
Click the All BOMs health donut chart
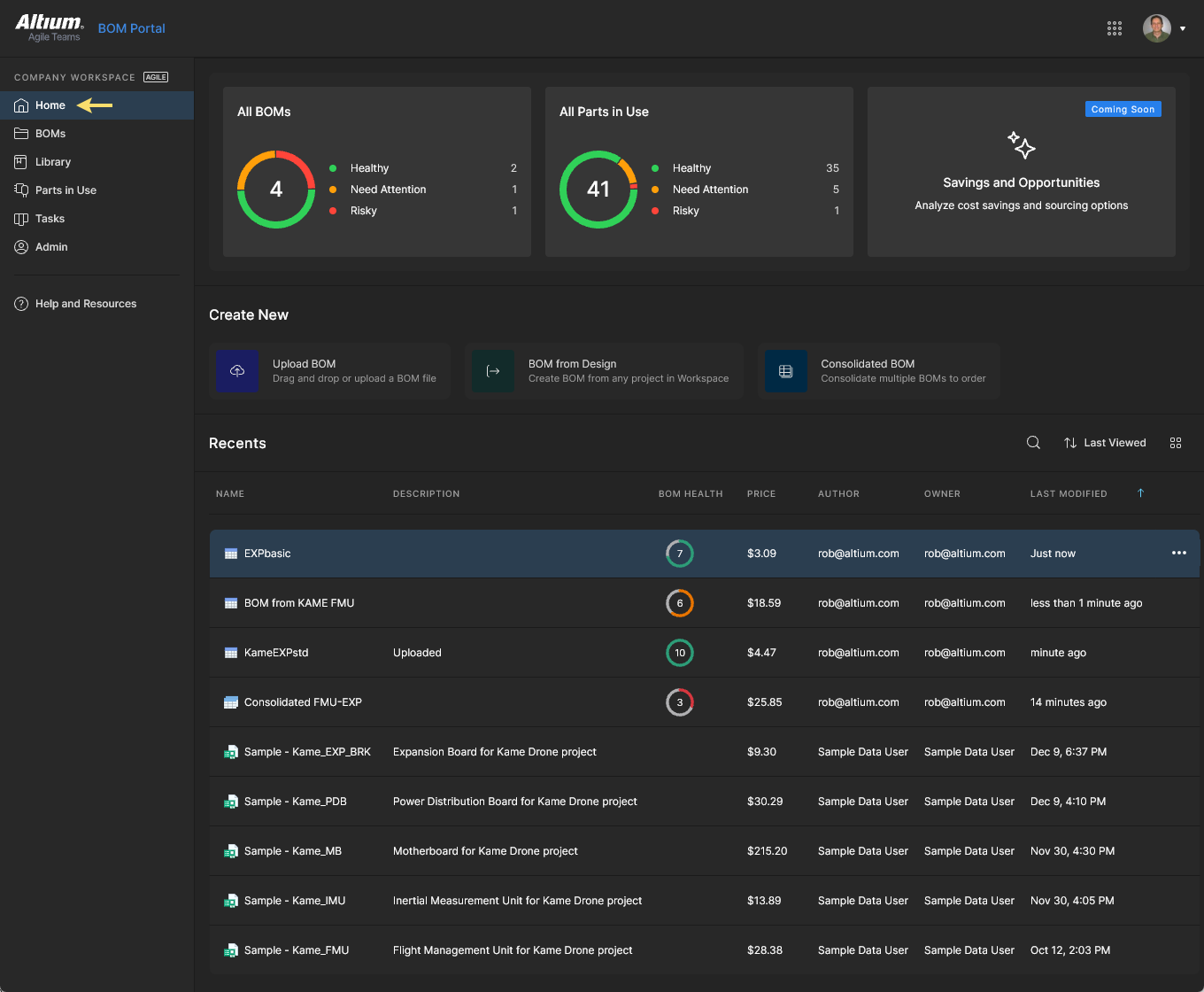point(276,190)
